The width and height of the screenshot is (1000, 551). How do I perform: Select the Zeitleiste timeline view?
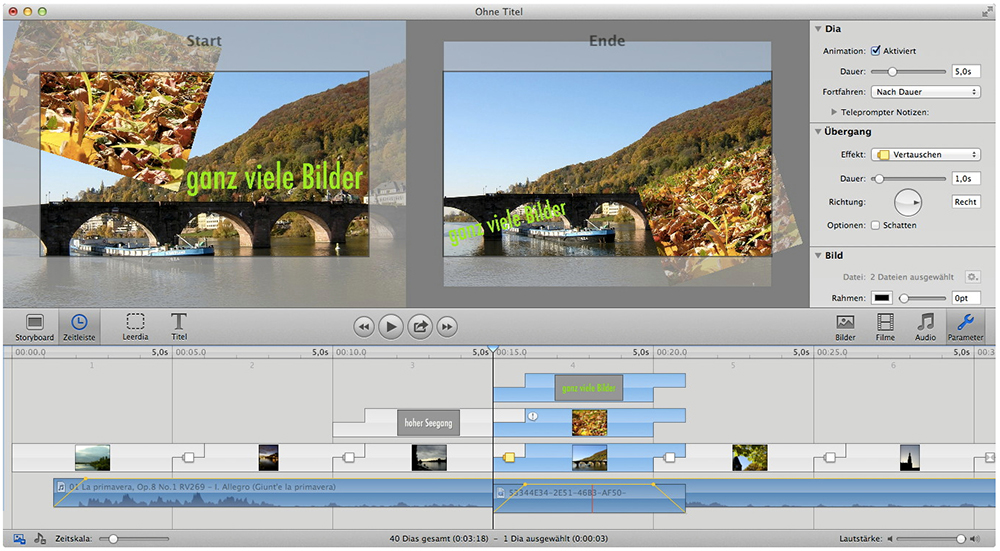tap(79, 326)
